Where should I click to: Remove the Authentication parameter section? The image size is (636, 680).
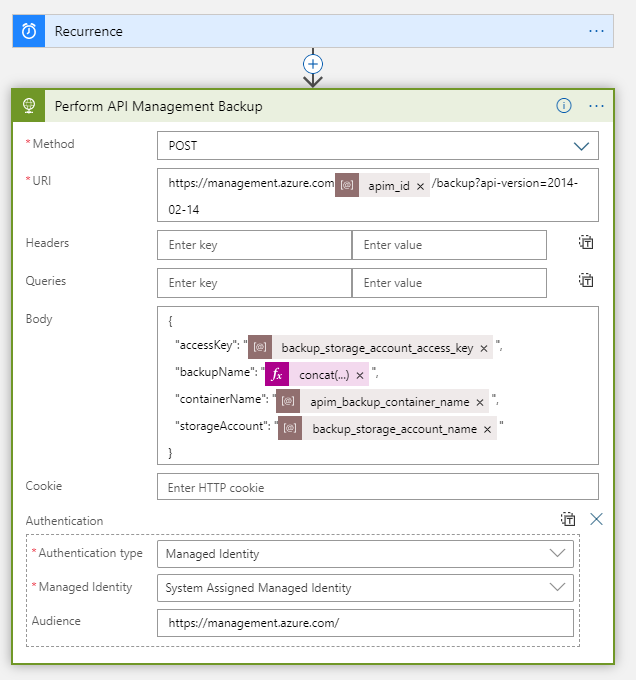coord(596,519)
